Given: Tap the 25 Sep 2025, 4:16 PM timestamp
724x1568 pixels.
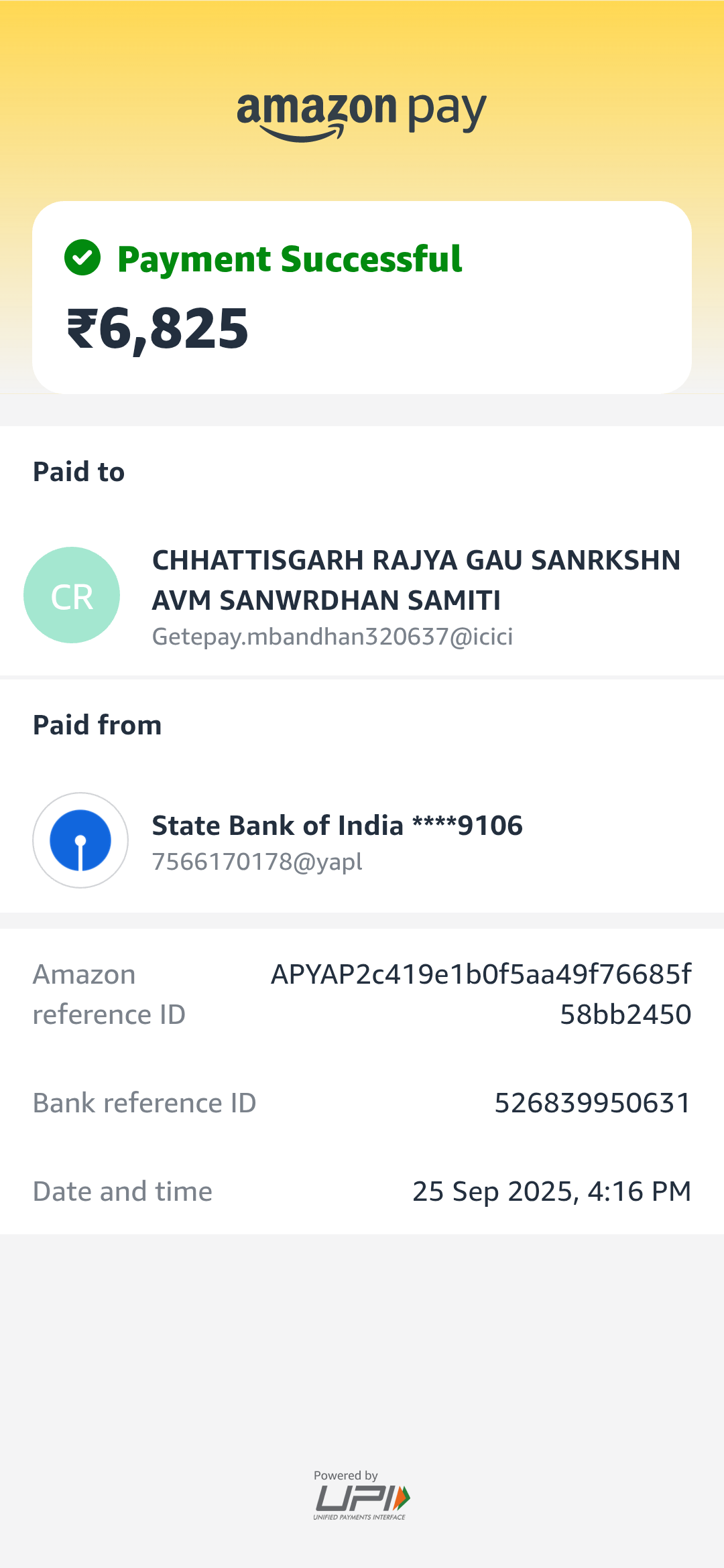Looking at the screenshot, I should pos(552,1191).
